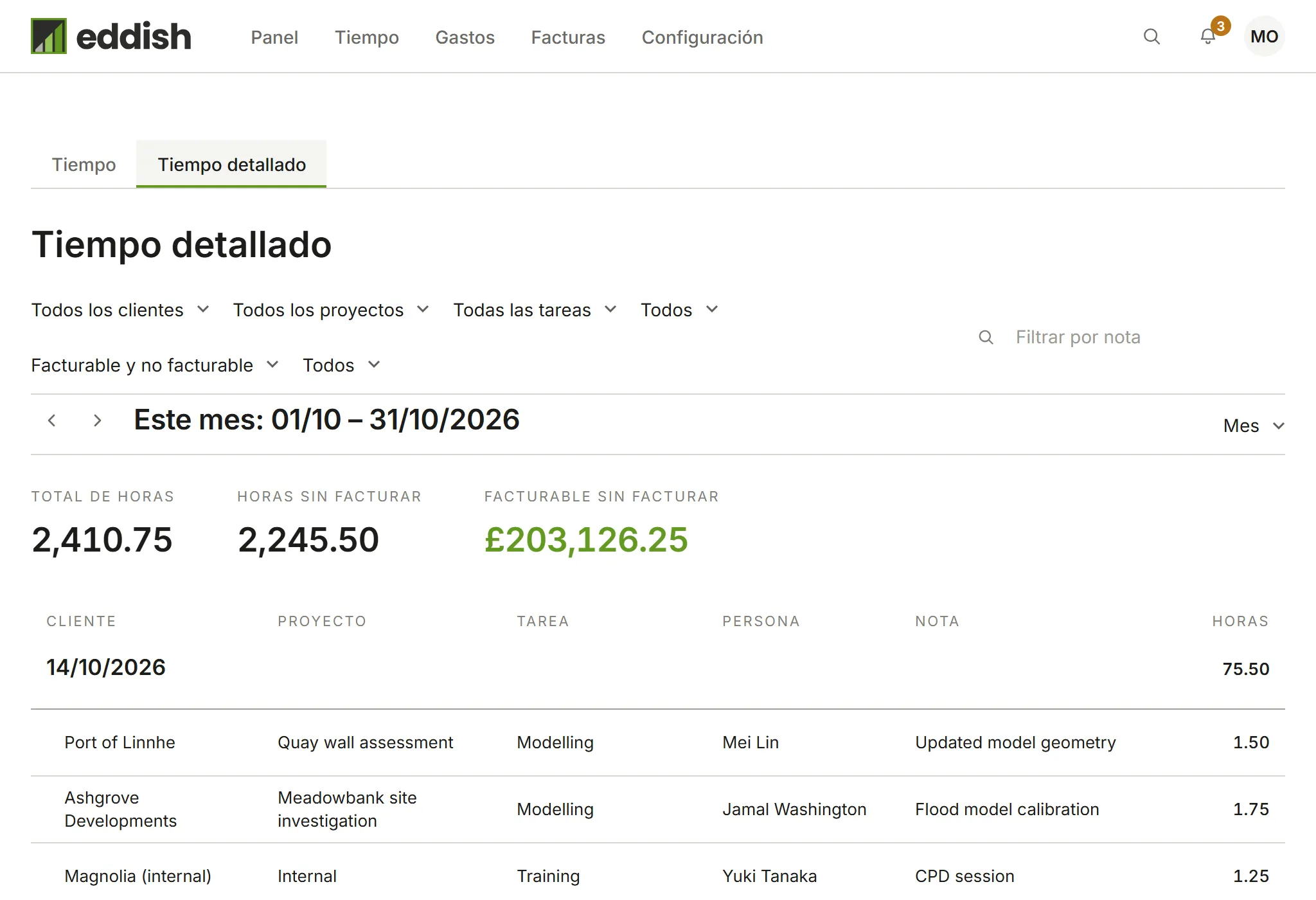Open the Mes period dropdown
This screenshot has width=1316, height=900.
click(1254, 426)
